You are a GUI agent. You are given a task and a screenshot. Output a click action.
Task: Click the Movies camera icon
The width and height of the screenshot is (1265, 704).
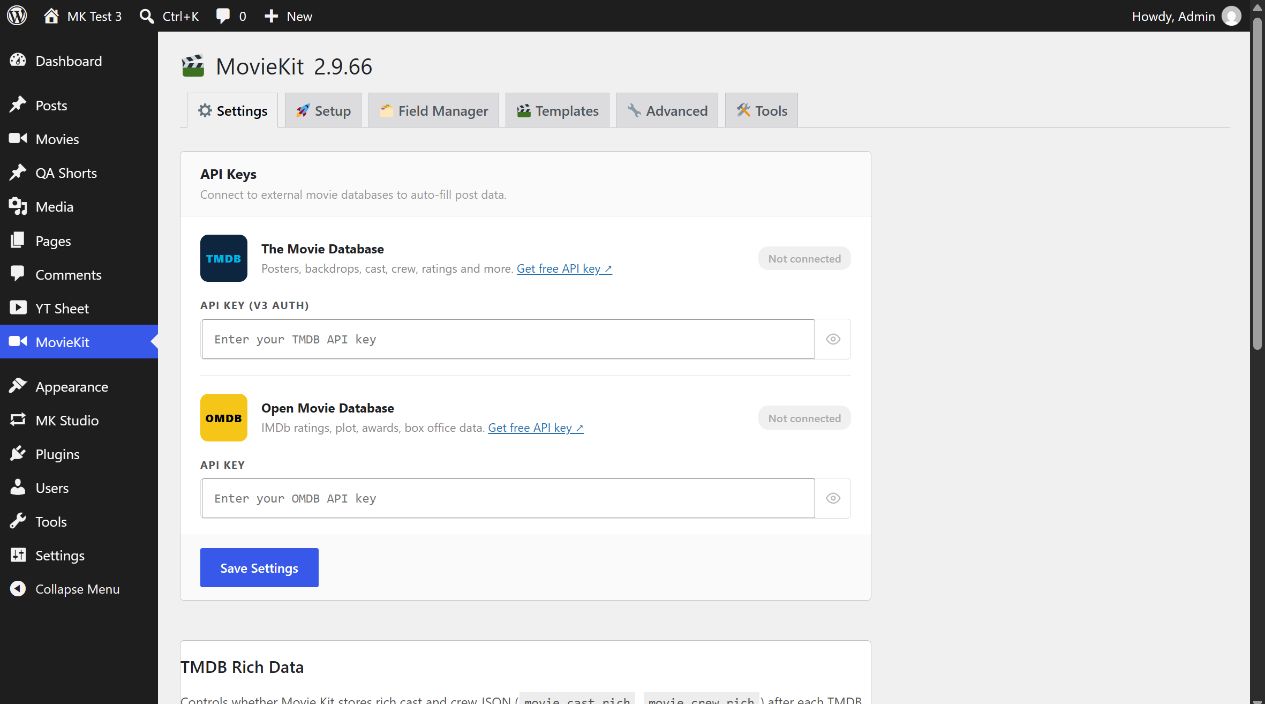[x=18, y=139]
